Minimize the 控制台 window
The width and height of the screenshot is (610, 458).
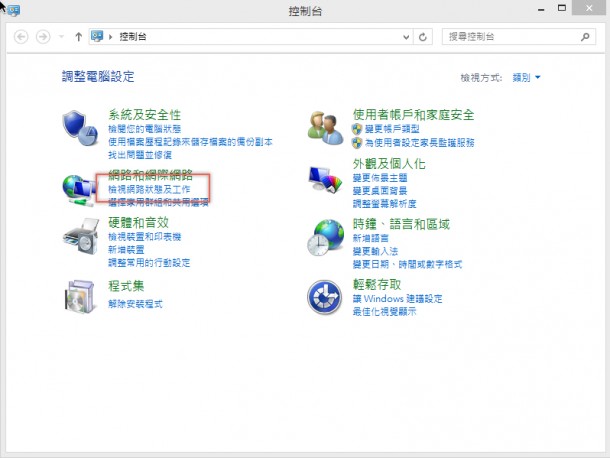pos(541,9)
